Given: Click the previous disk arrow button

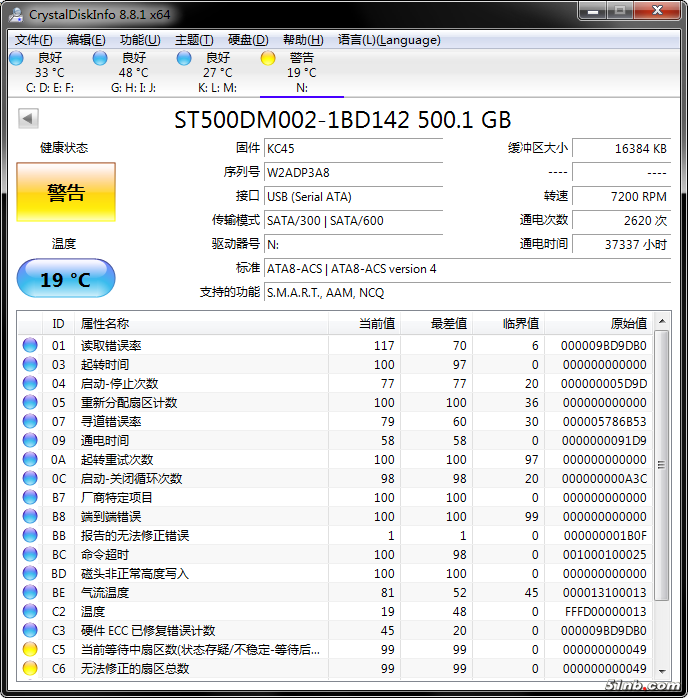Looking at the screenshot, I should [x=28, y=118].
